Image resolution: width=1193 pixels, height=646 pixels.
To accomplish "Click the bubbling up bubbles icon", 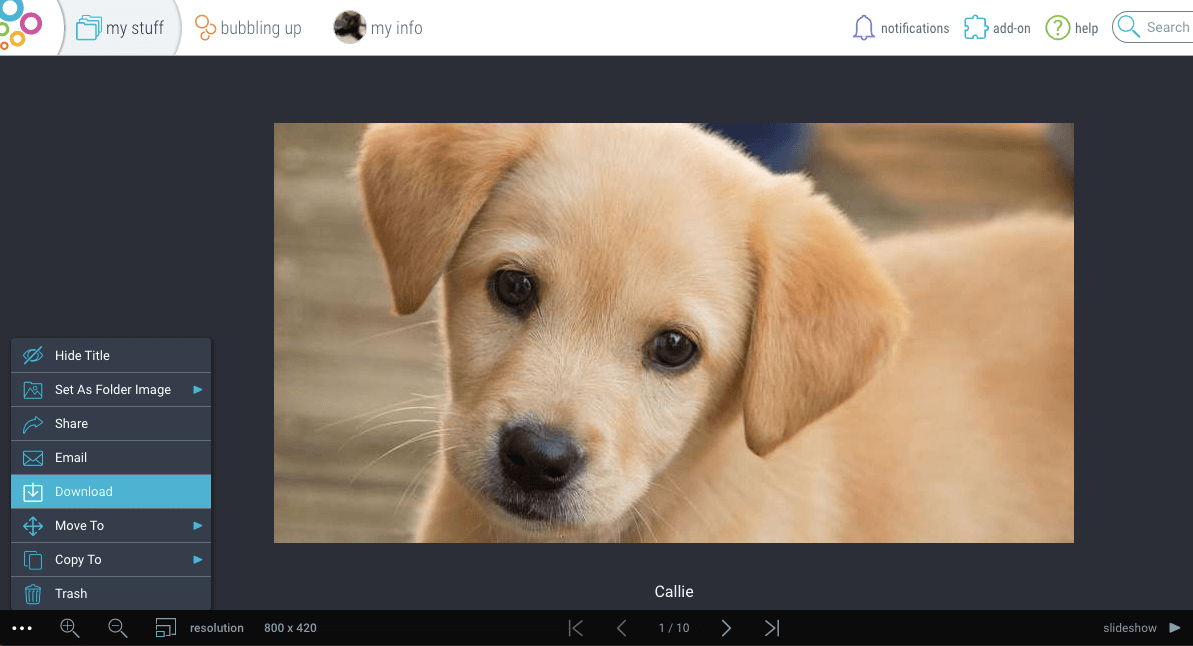I will pyautogui.click(x=205, y=28).
